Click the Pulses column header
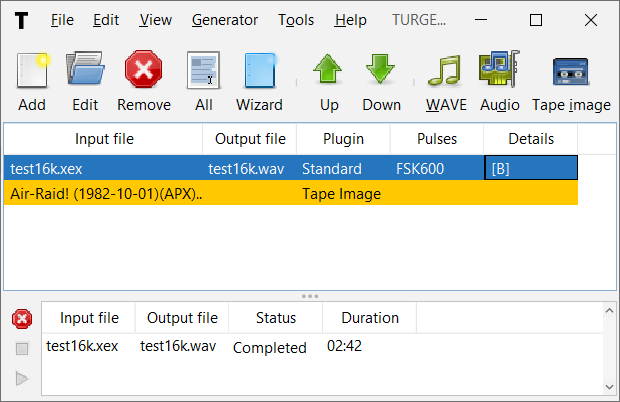Screen dimensions: 620x402 coord(437,139)
